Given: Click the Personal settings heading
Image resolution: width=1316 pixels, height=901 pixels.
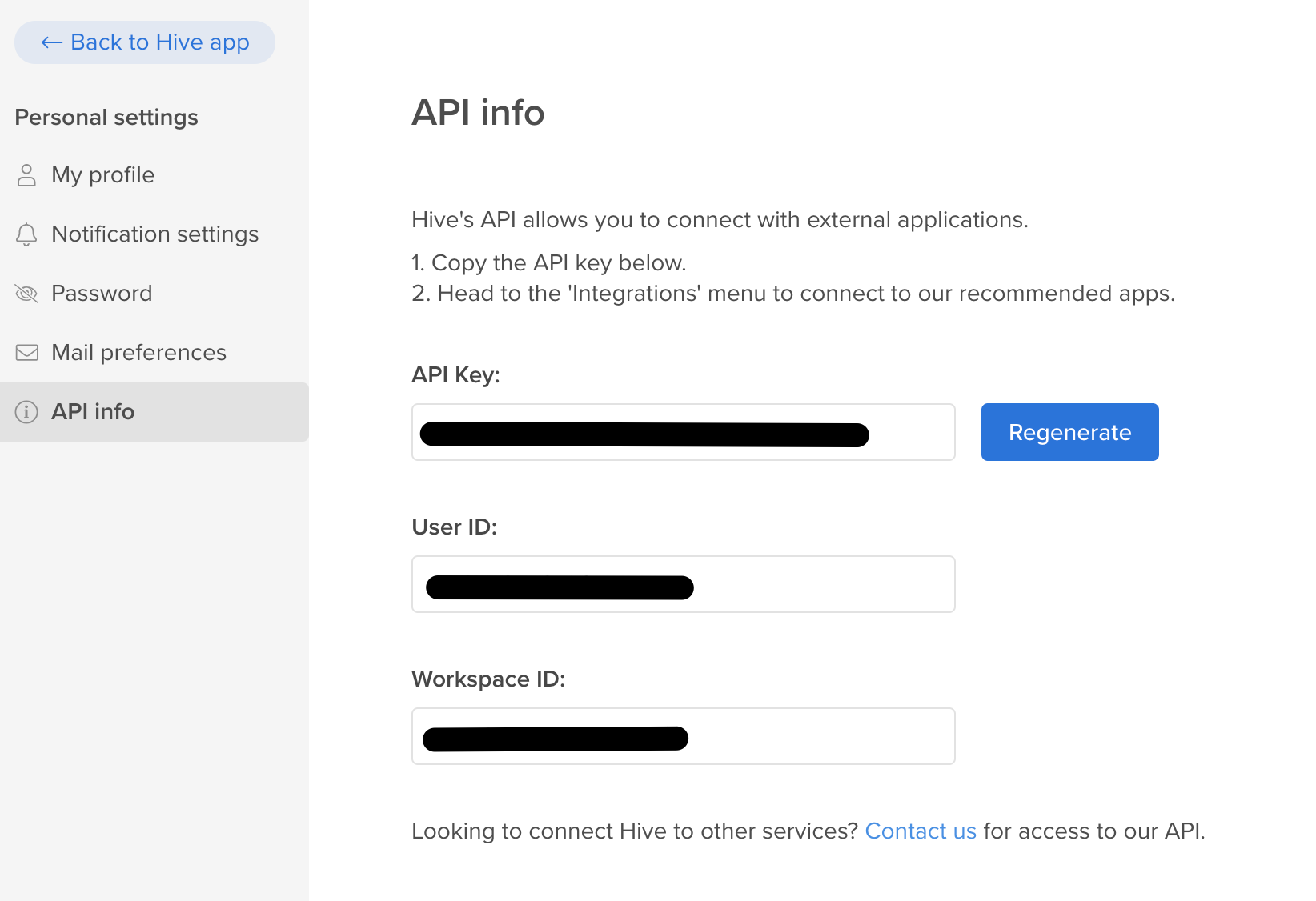Looking at the screenshot, I should click(x=106, y=118).
